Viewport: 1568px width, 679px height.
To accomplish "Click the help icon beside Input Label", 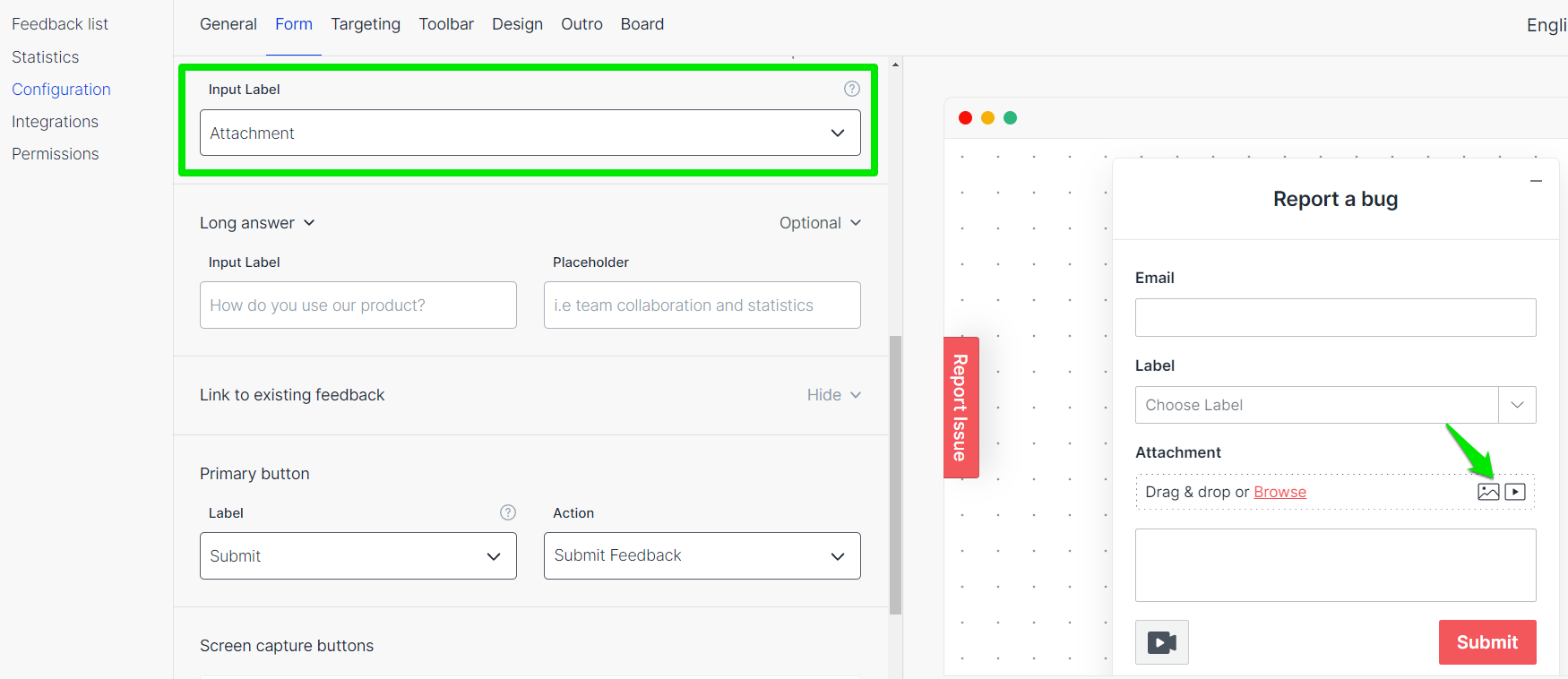I will click(x=852, y=89).
